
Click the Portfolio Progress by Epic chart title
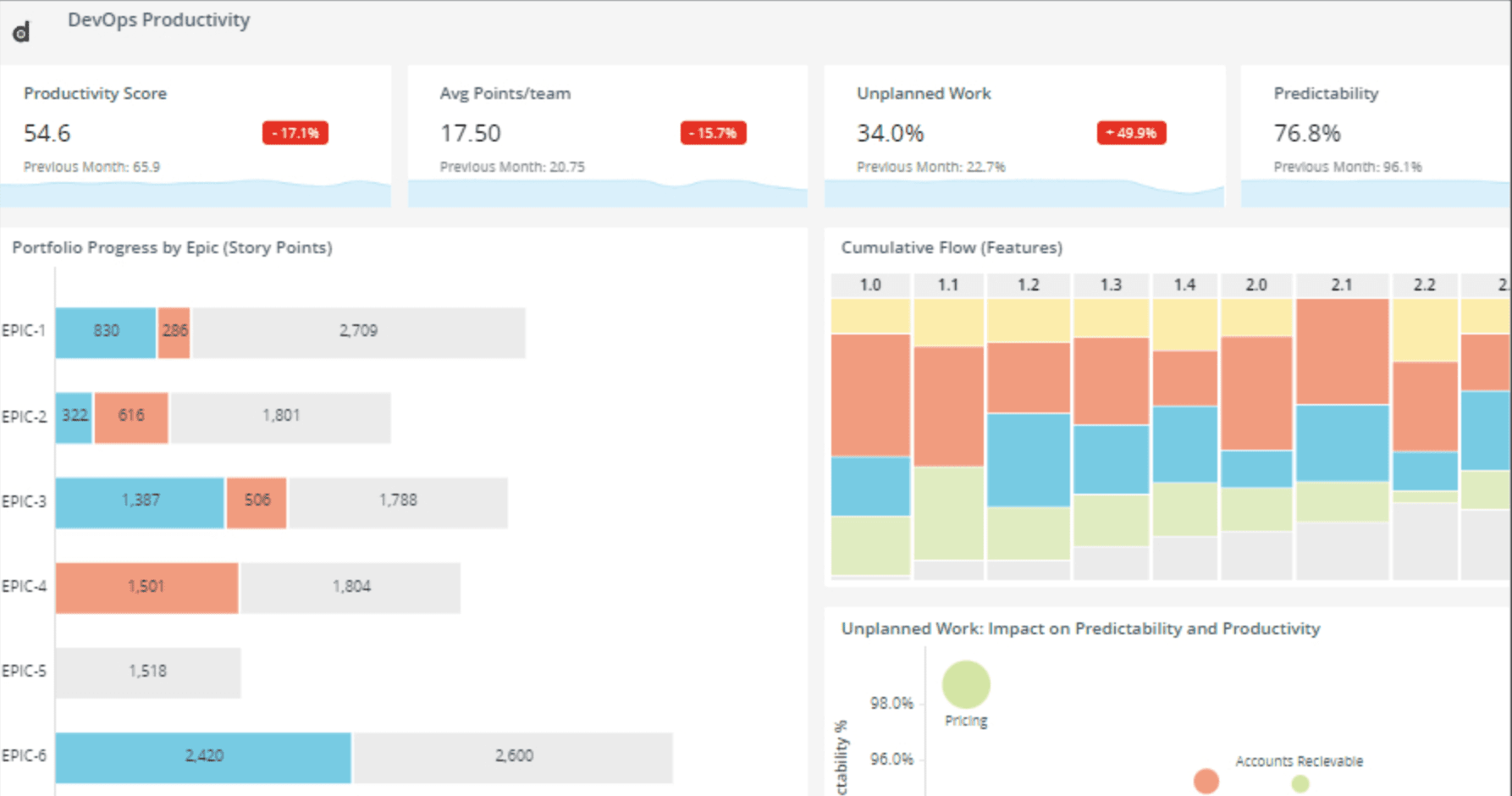click(172, 247)
